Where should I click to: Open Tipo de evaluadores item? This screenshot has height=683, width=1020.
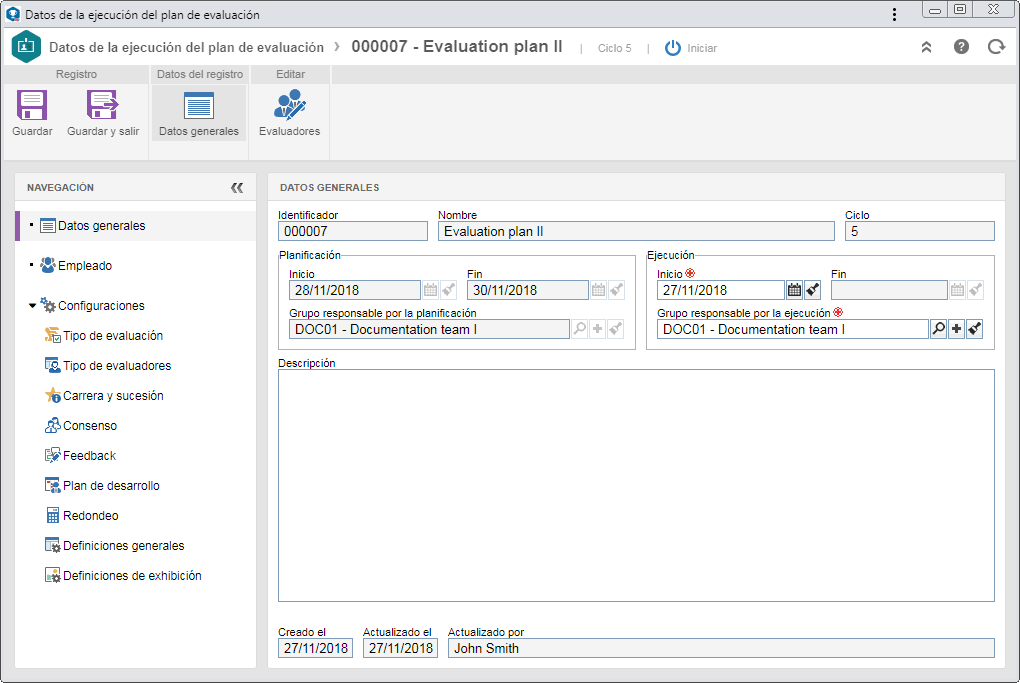(117, 366)
